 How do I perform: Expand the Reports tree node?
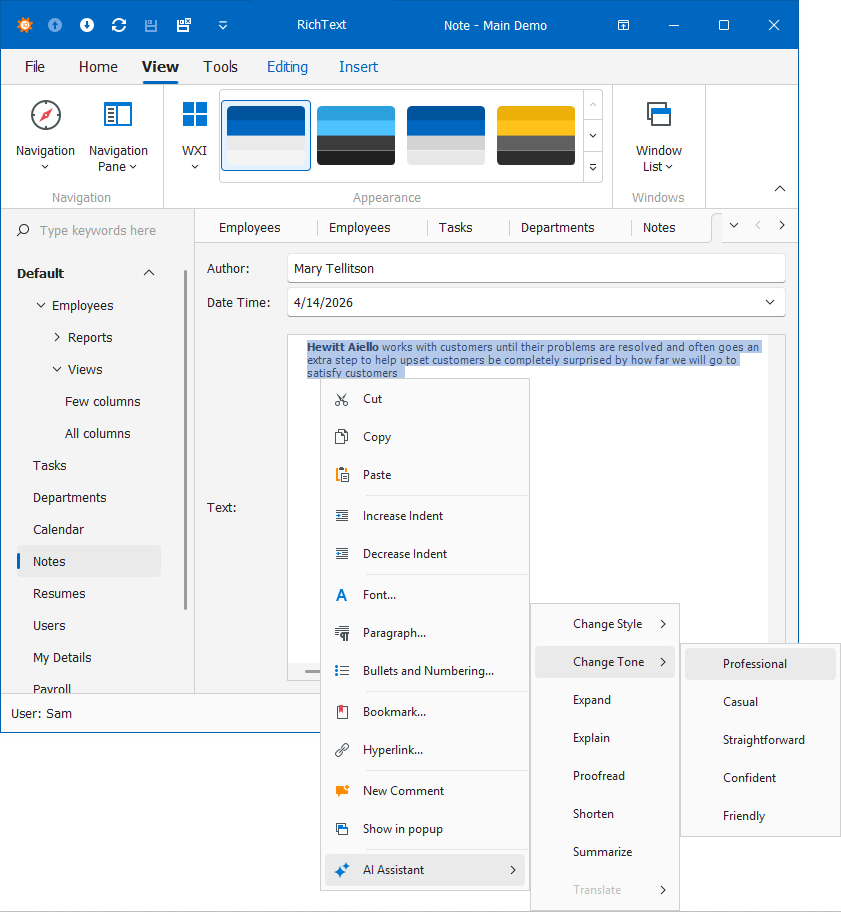pos(57,337)
